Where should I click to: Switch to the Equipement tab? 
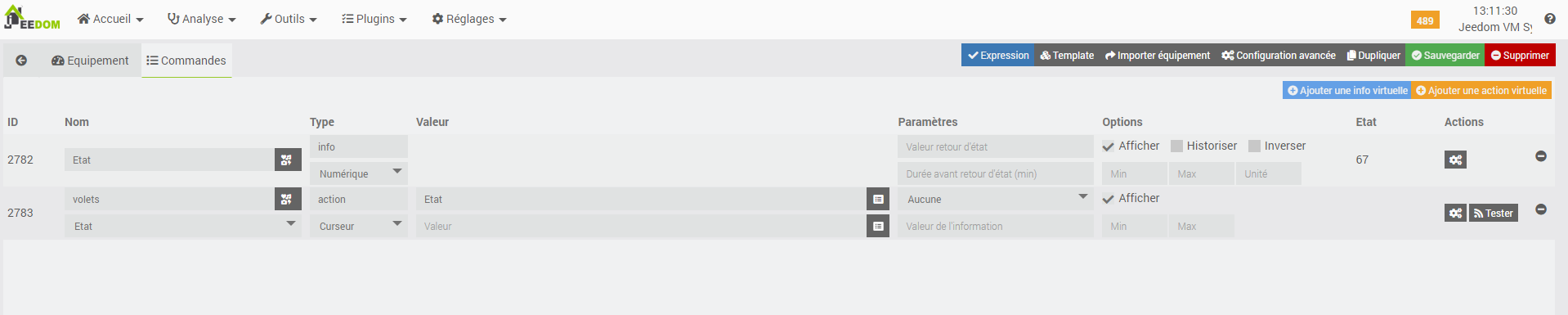[90, 61]
